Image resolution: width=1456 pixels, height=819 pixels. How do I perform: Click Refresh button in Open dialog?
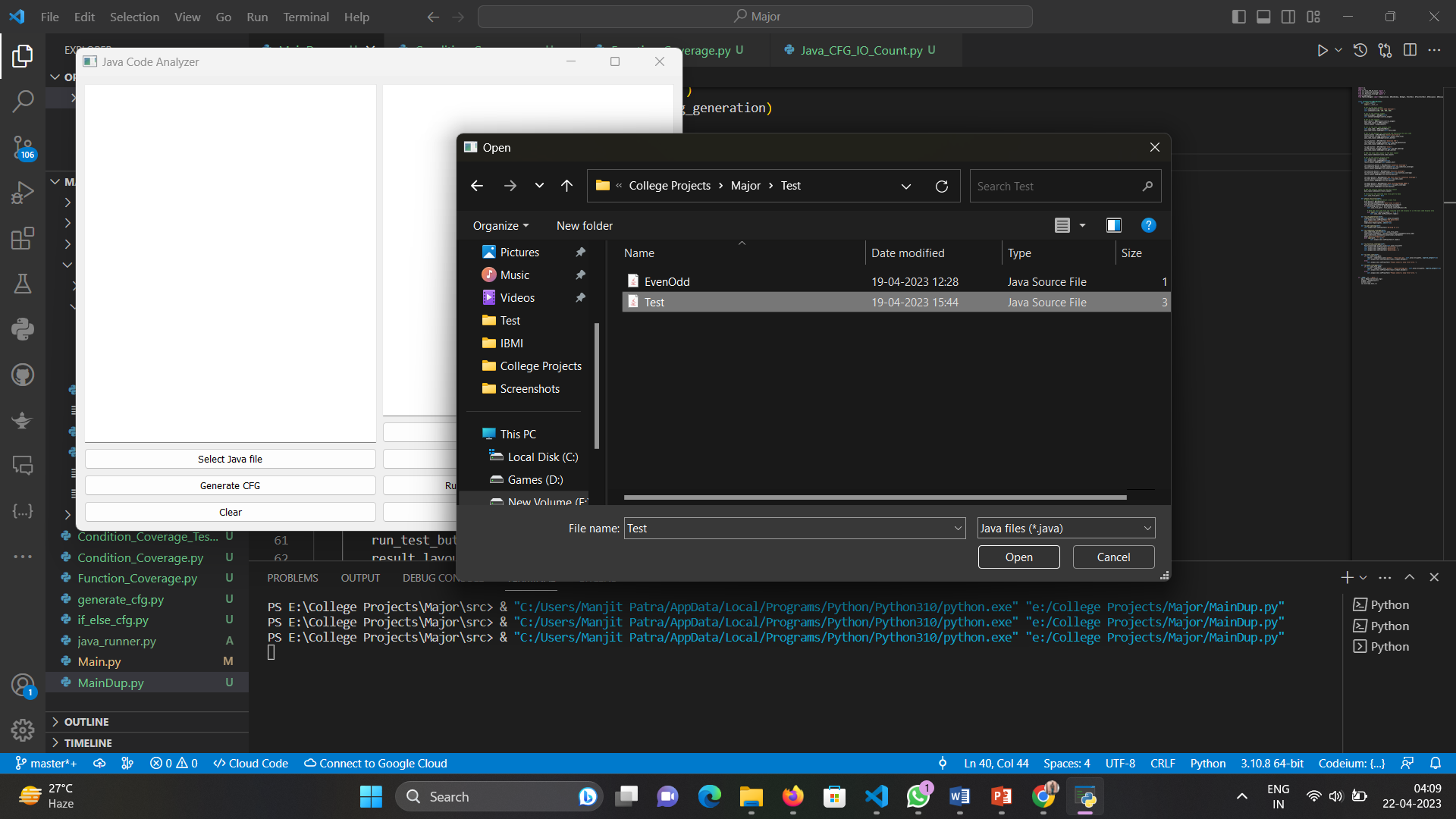tap(942, 186)
